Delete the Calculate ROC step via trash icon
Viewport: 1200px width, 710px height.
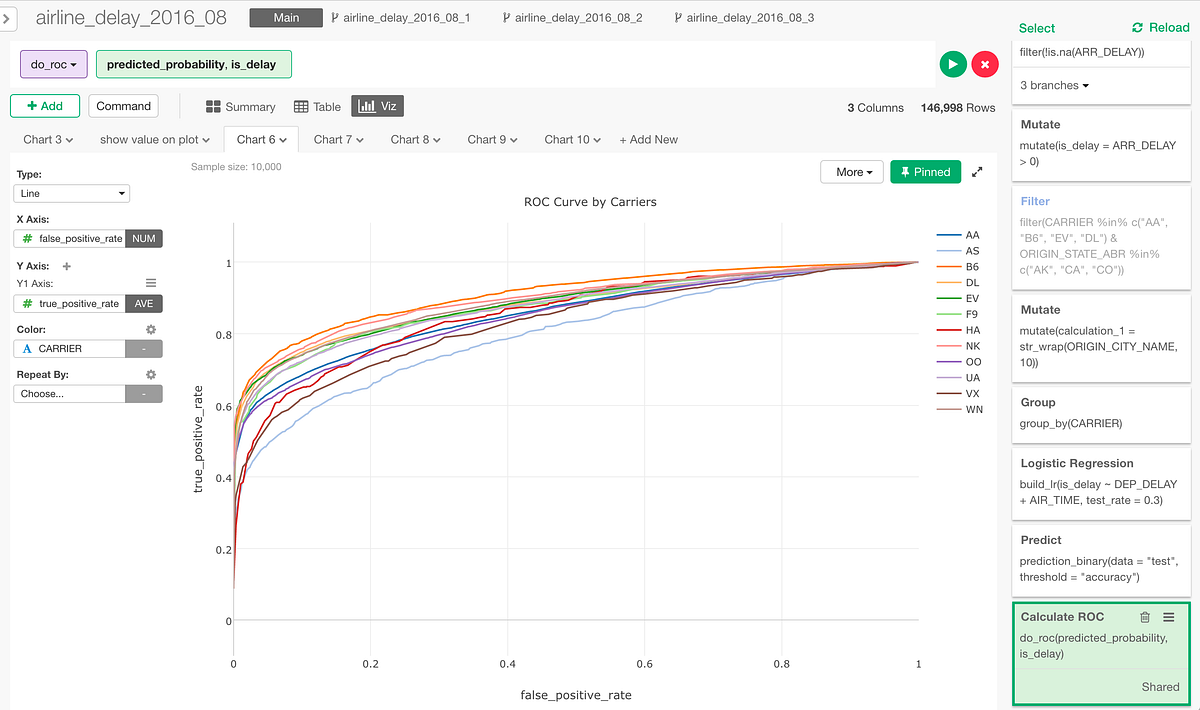pos(1144,617)
